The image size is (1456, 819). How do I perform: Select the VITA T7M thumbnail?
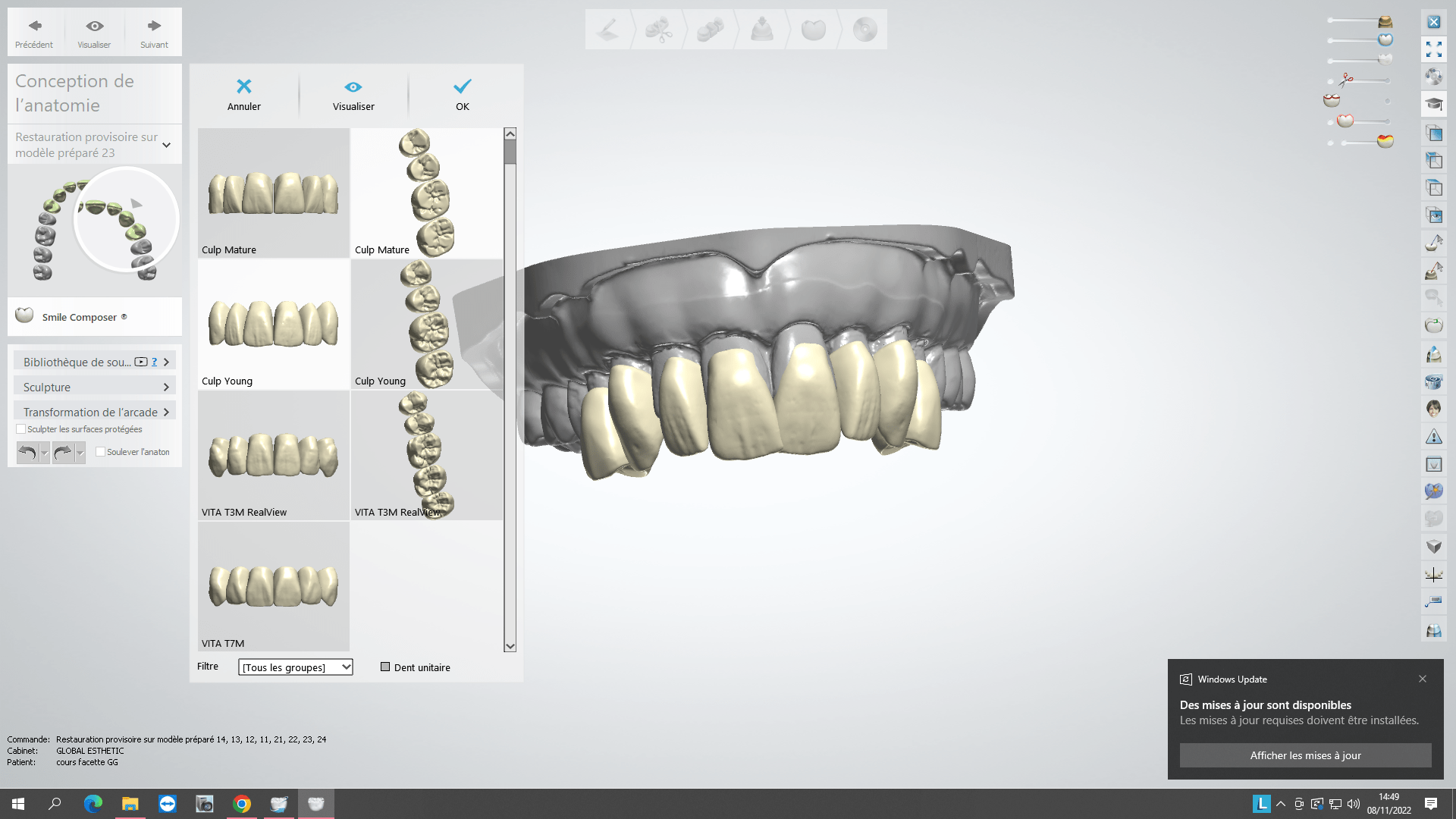pos(273,586)
